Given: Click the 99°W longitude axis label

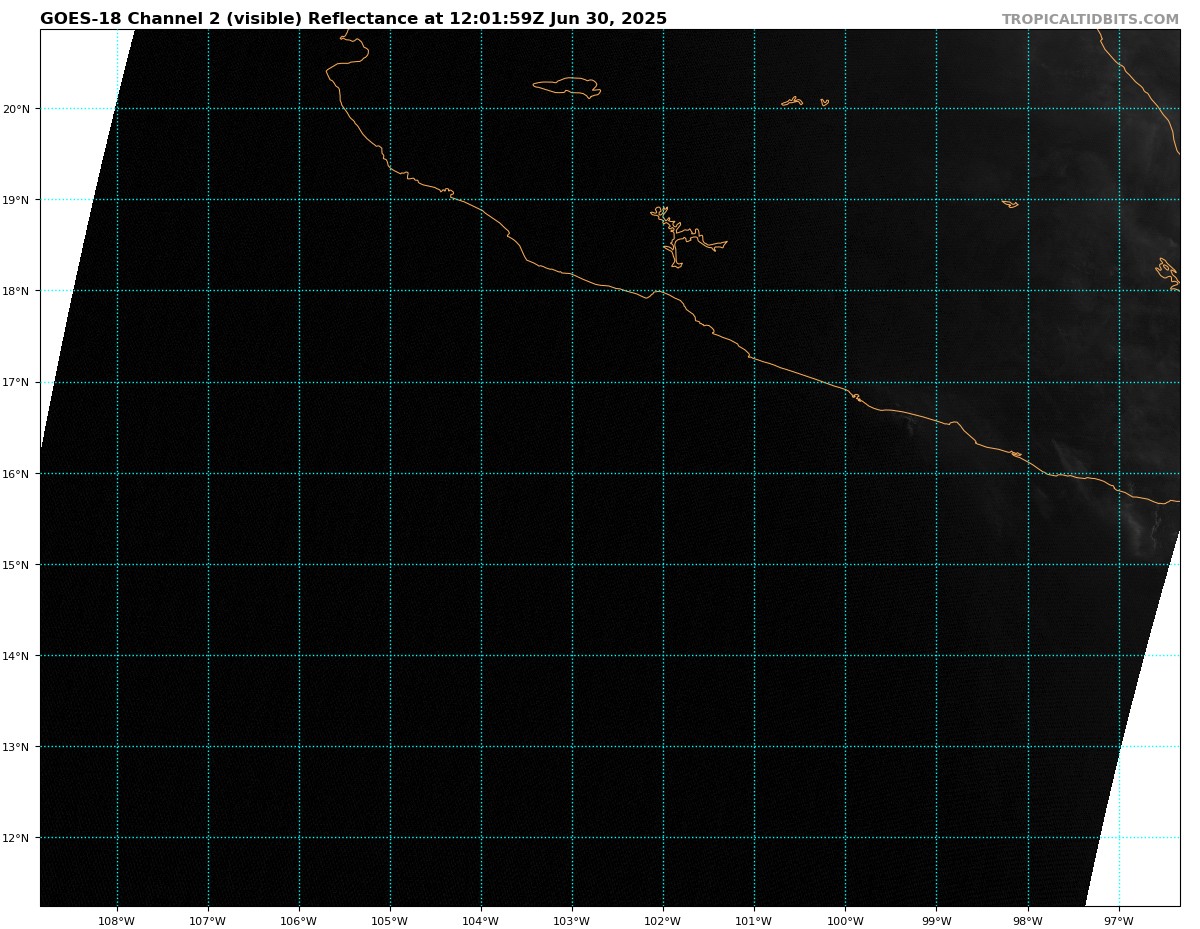Looking at the screenshot, I should click(x=936, y=921).
